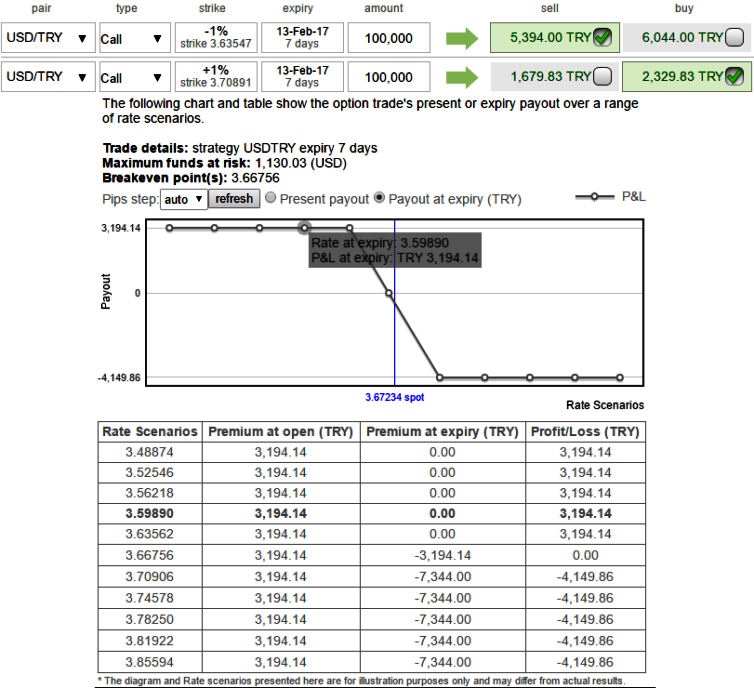The image size is (754, 688).
Task: Click the 0.00 profit/loss cell in 3.66756 row
Action: point(585,555)
